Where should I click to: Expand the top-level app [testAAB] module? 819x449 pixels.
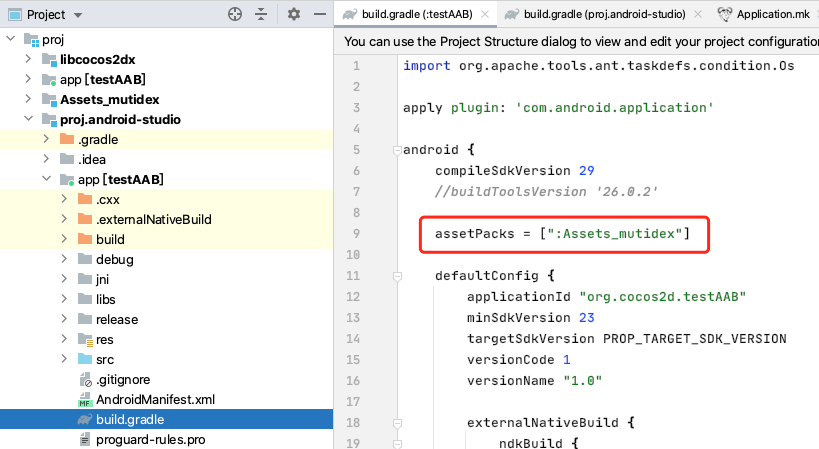[x=28, y=79]
